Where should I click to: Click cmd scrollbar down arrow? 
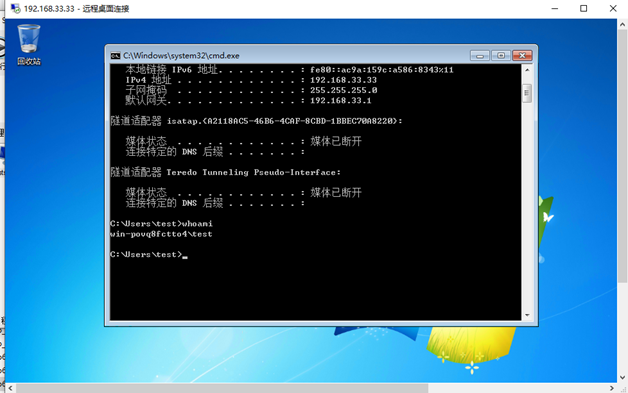point(527,315)
